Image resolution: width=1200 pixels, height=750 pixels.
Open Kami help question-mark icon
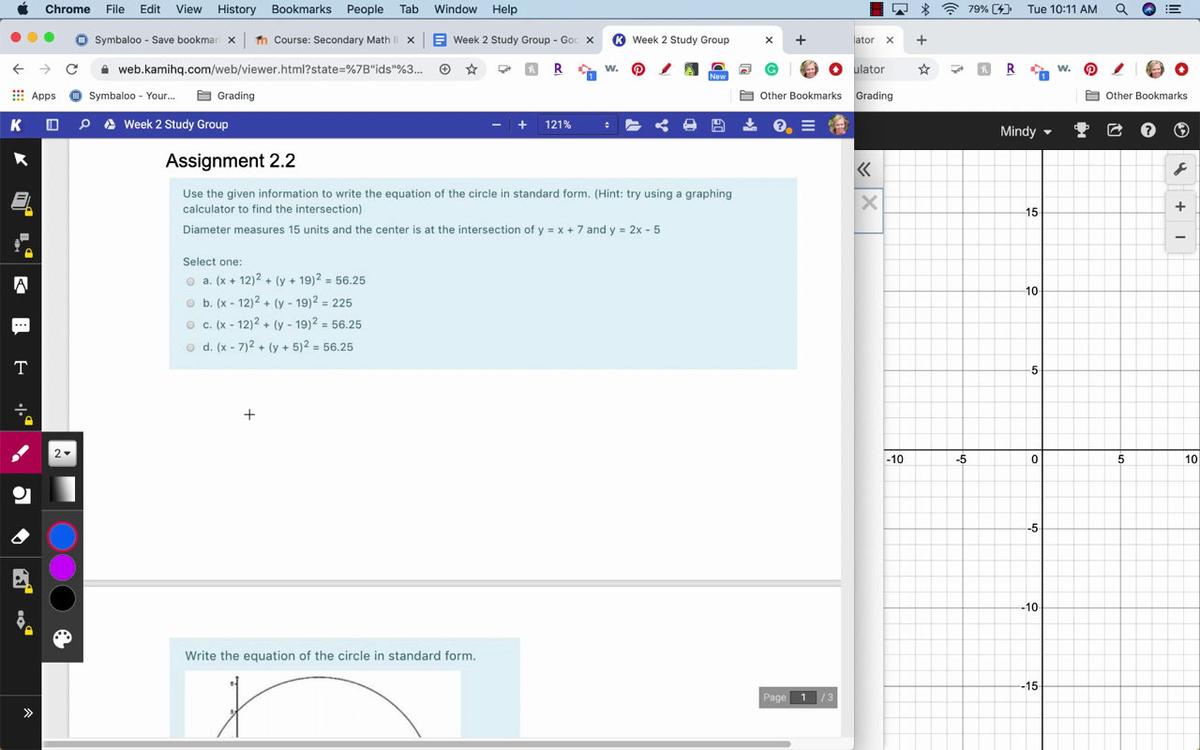(781, 125)
